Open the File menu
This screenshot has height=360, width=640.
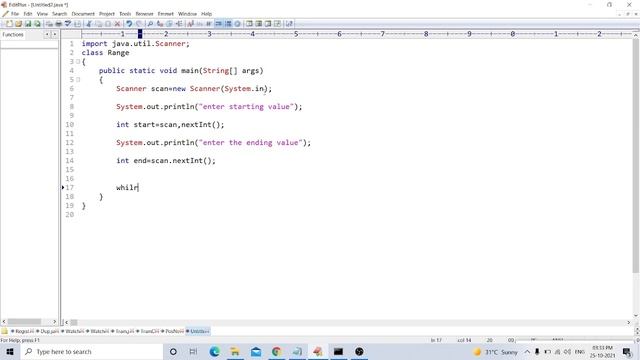click(x=15, y=14)
